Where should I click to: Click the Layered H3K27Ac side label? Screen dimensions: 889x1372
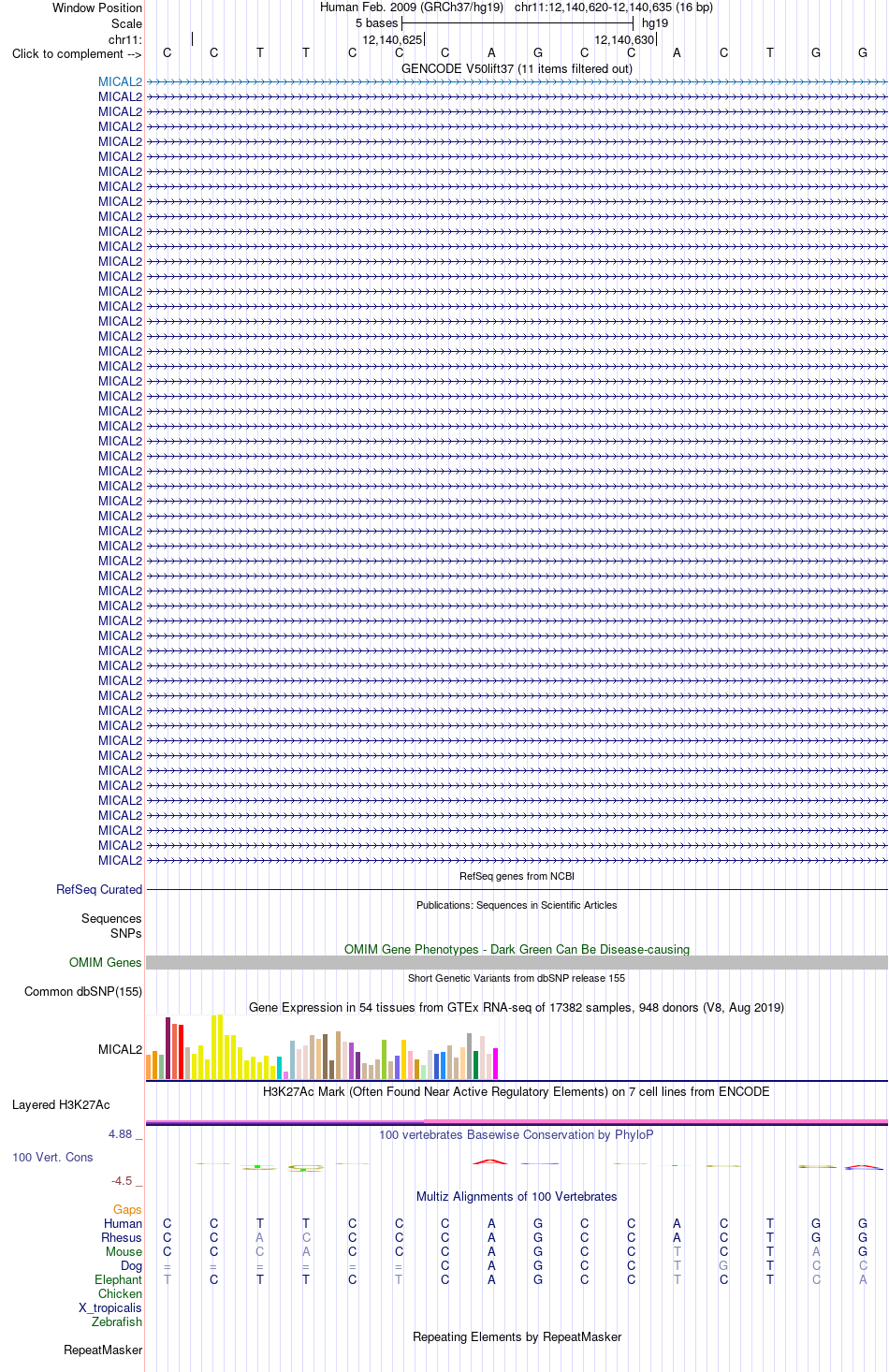click(x=61, y=1104)
